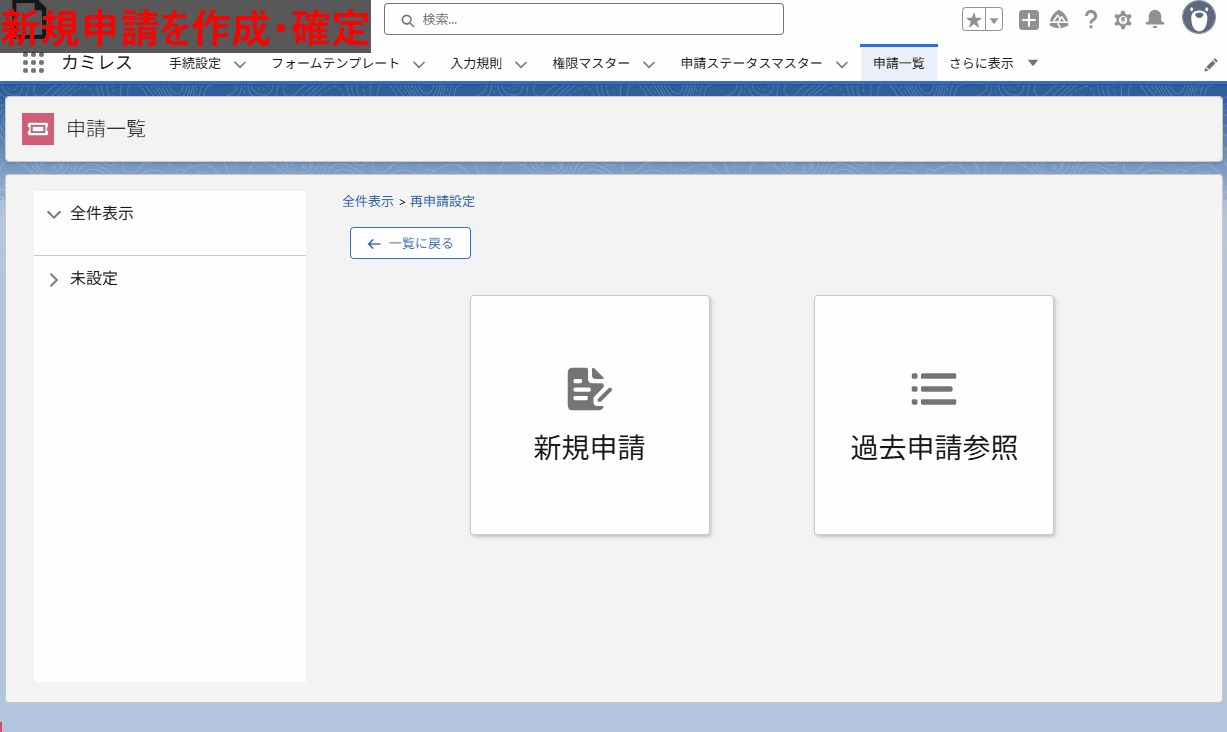Screen dimensions: 1227x732
Task: Open the フォームテンプレート tab dropdown chevron
Action: tap(419, 64)
